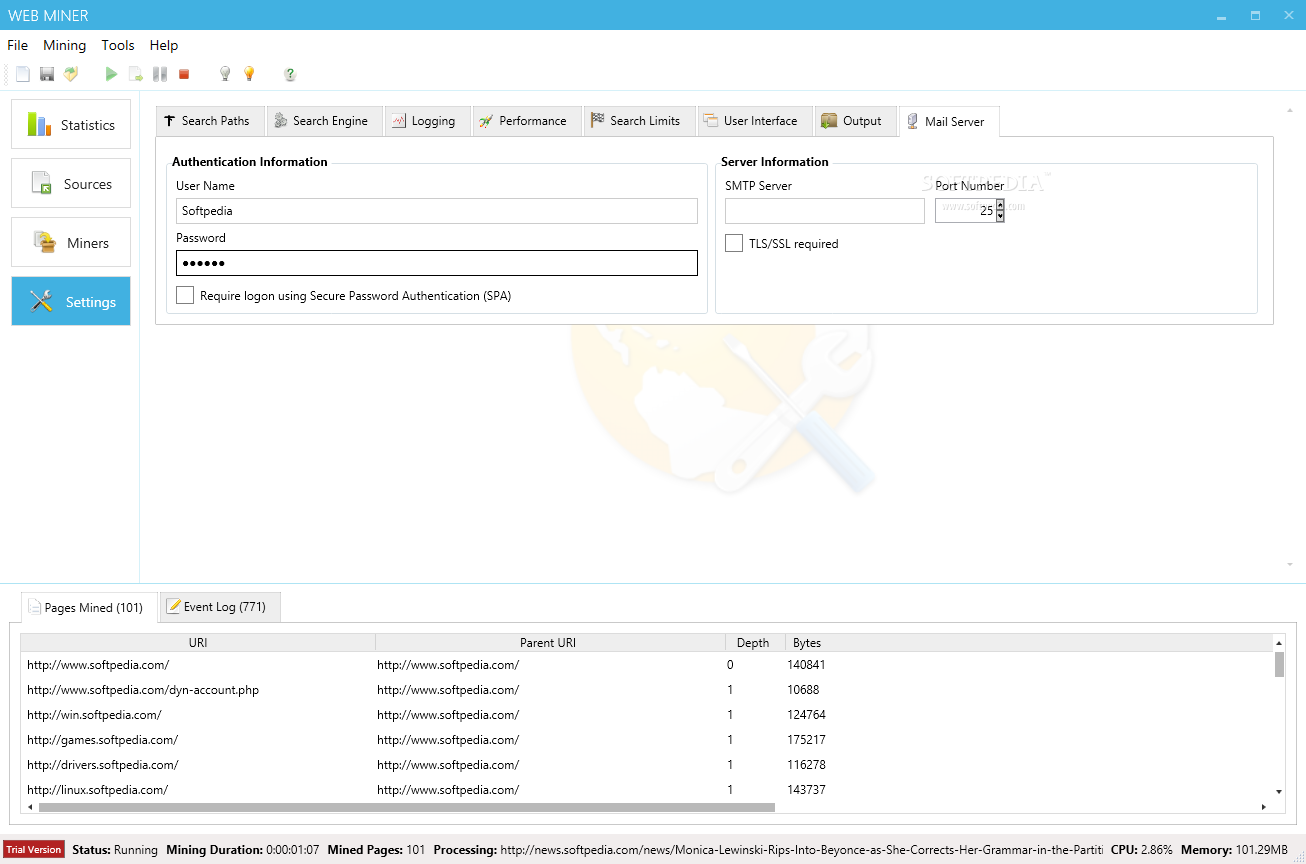Select the Settings sidebar button
Viewport: 1306px width, 864px height.
pyautogui.click(x=71, y=301)
